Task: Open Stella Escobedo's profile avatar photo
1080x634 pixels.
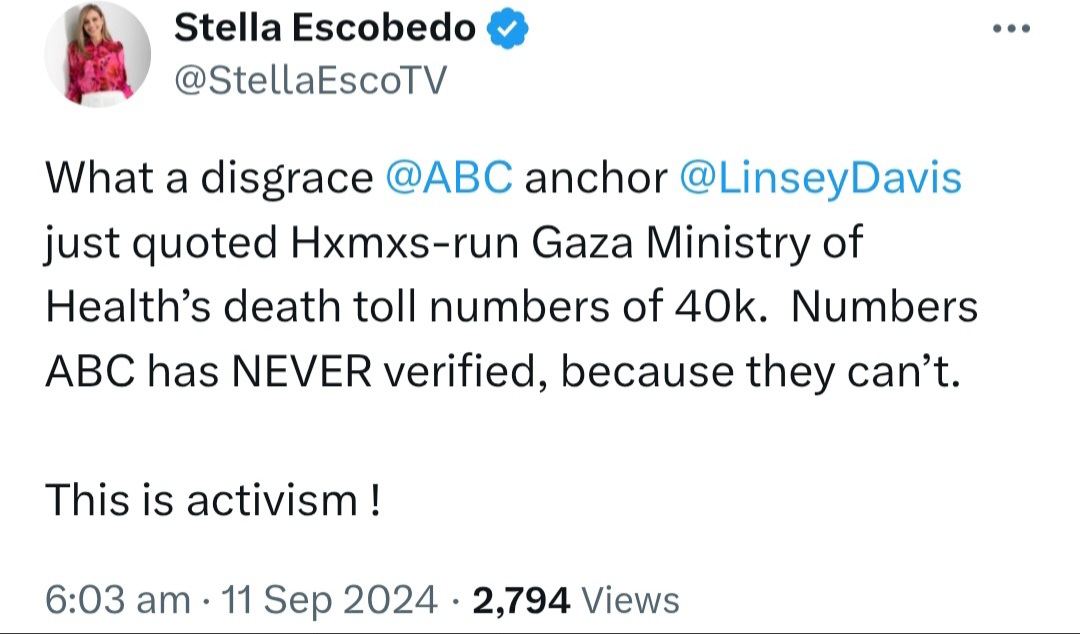Action: click(97, 54)
